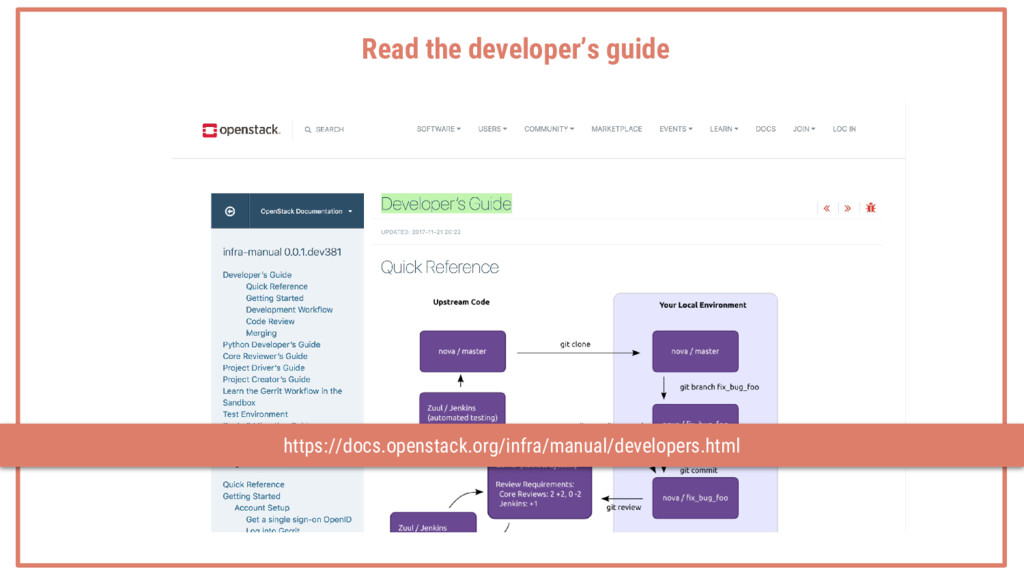
Task: Expand the OpenStack Documentation dropdown
Action: [306, 211]
